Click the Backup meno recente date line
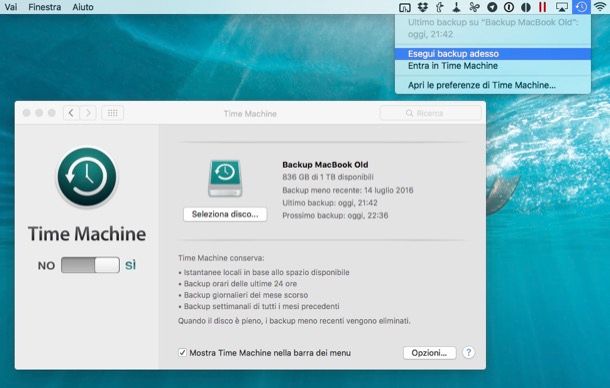The height and width of the screenshot is (388, 610). pos(348,190)
